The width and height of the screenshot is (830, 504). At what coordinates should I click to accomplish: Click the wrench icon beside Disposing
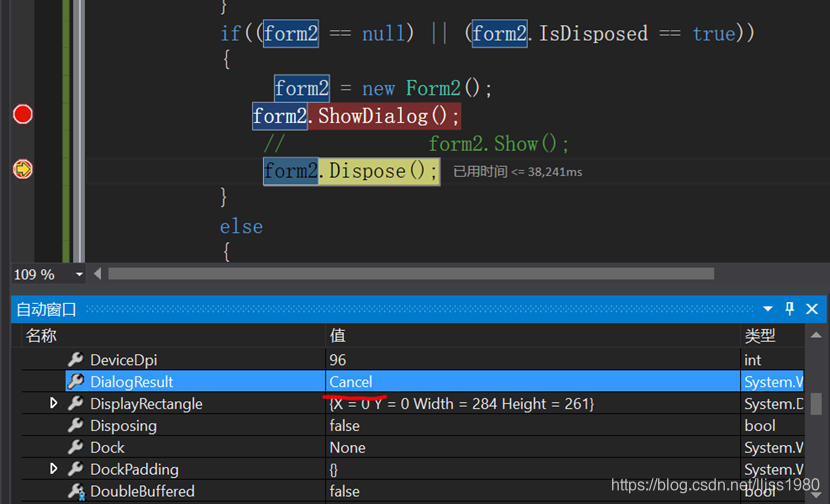click(76, 425)
